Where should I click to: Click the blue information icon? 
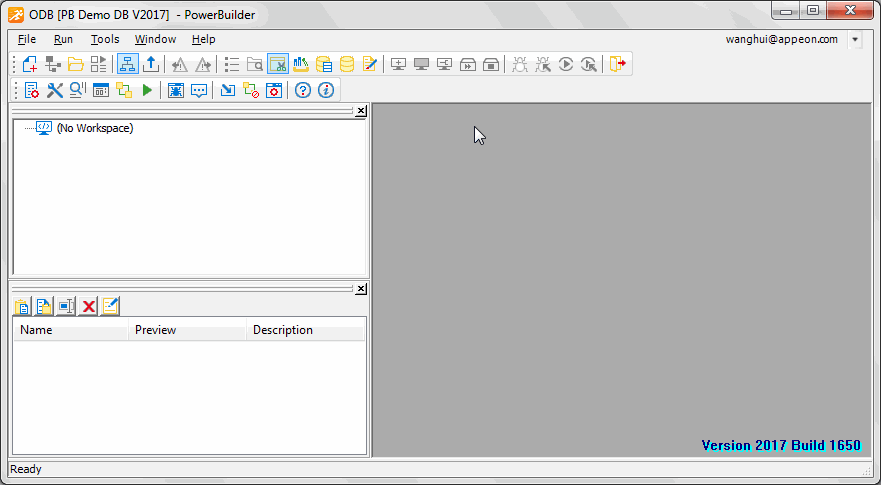click(325, 91)
